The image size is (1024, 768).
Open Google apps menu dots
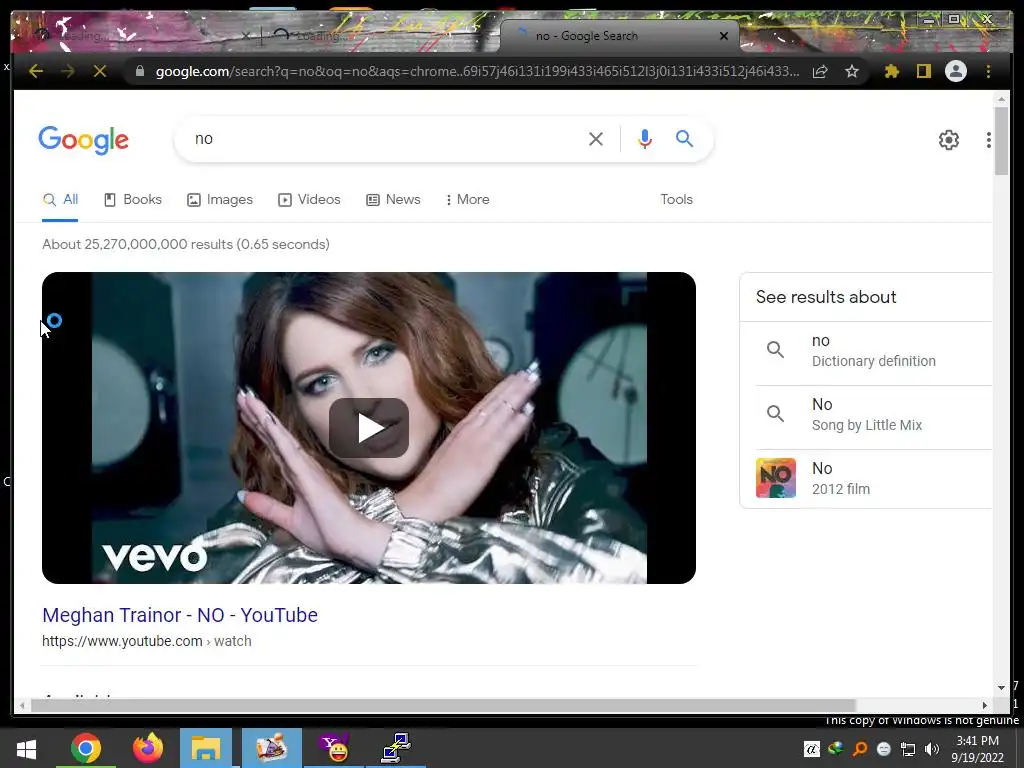pos(988,140)
